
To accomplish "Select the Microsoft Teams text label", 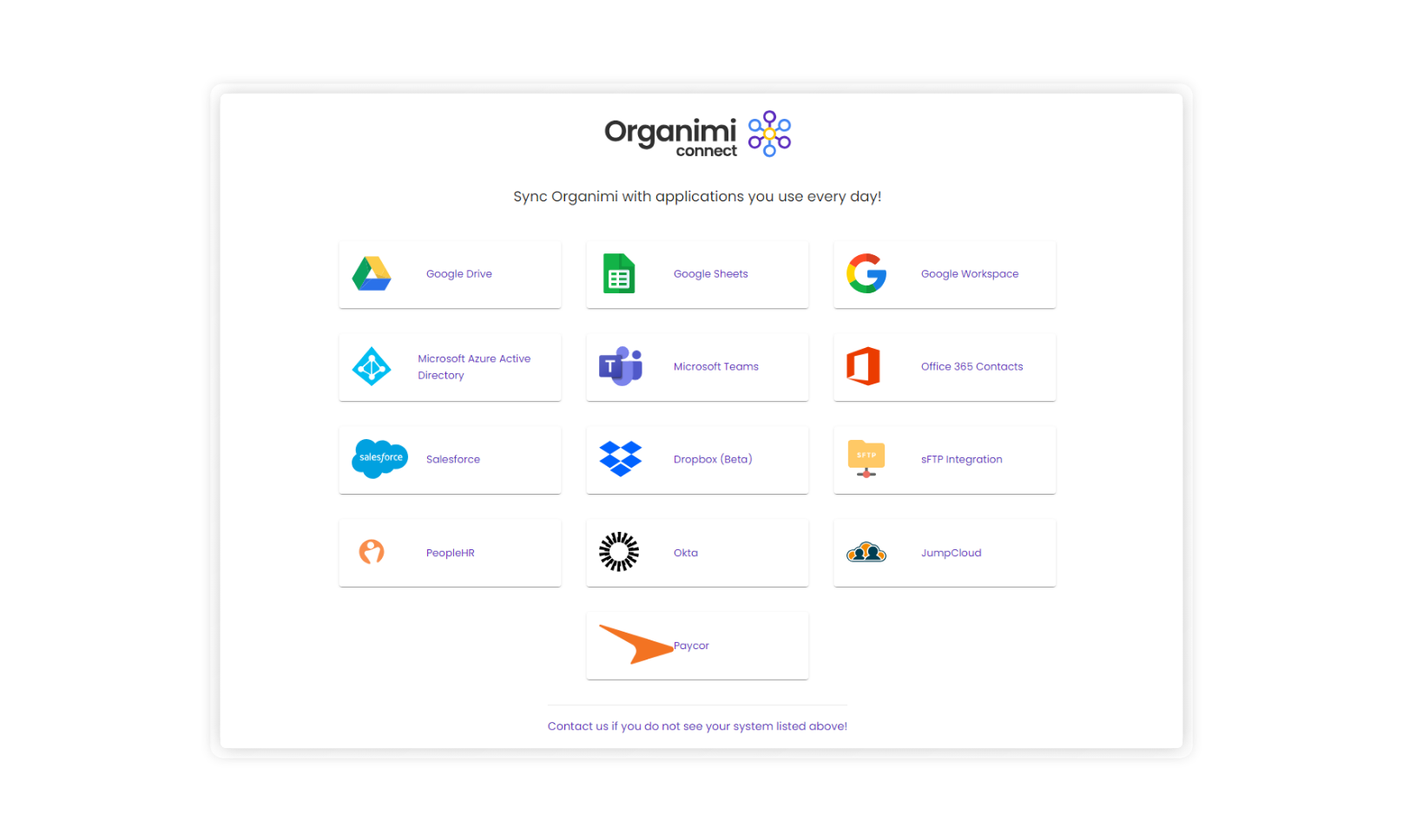I will pos(716,367).
